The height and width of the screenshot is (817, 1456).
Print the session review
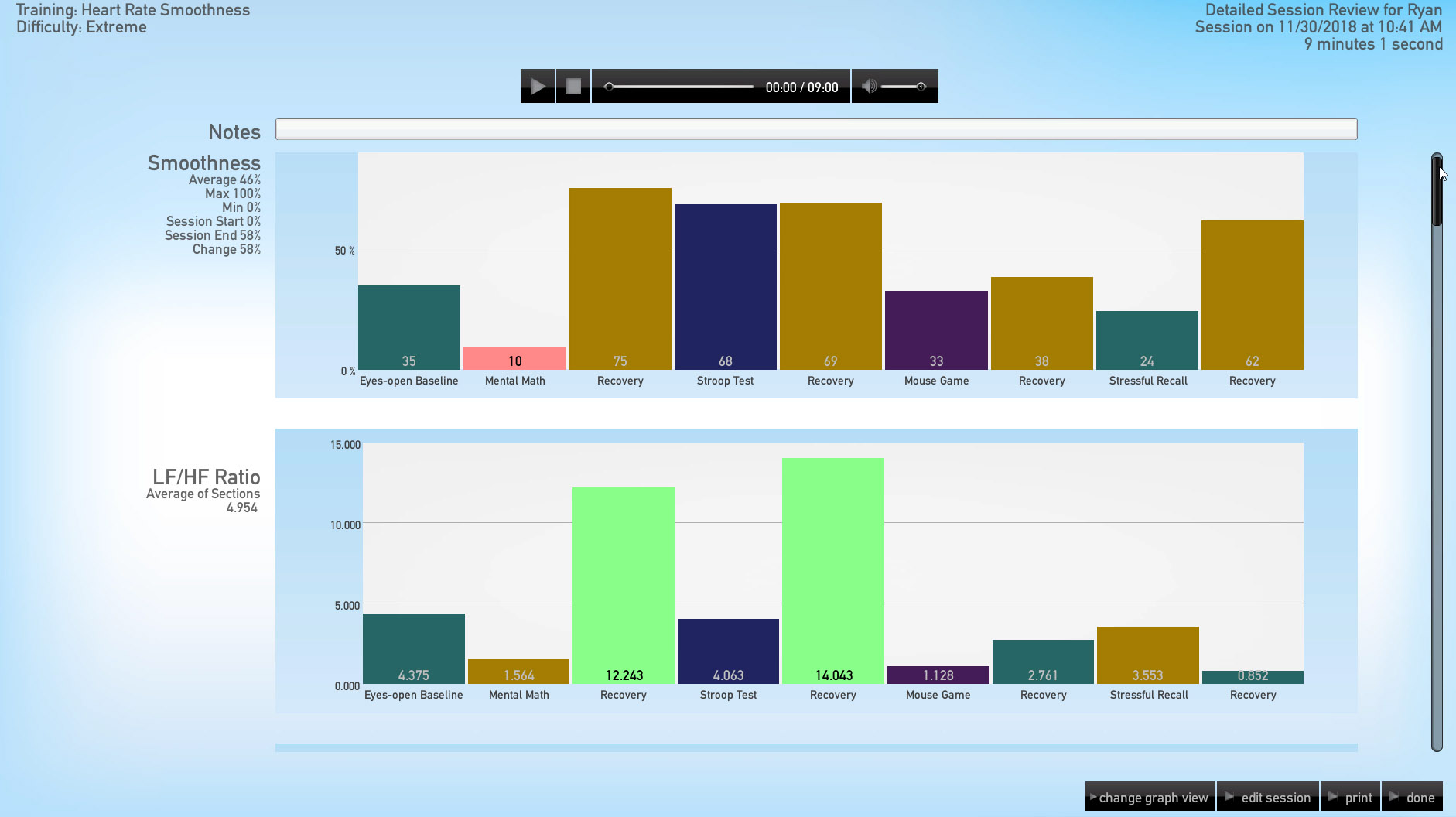click(x=1351, y=797)
